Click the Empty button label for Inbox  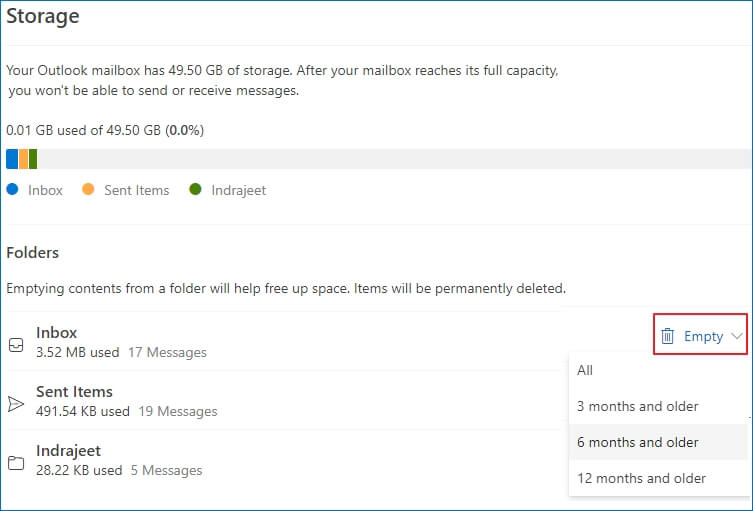coord(704,336)
